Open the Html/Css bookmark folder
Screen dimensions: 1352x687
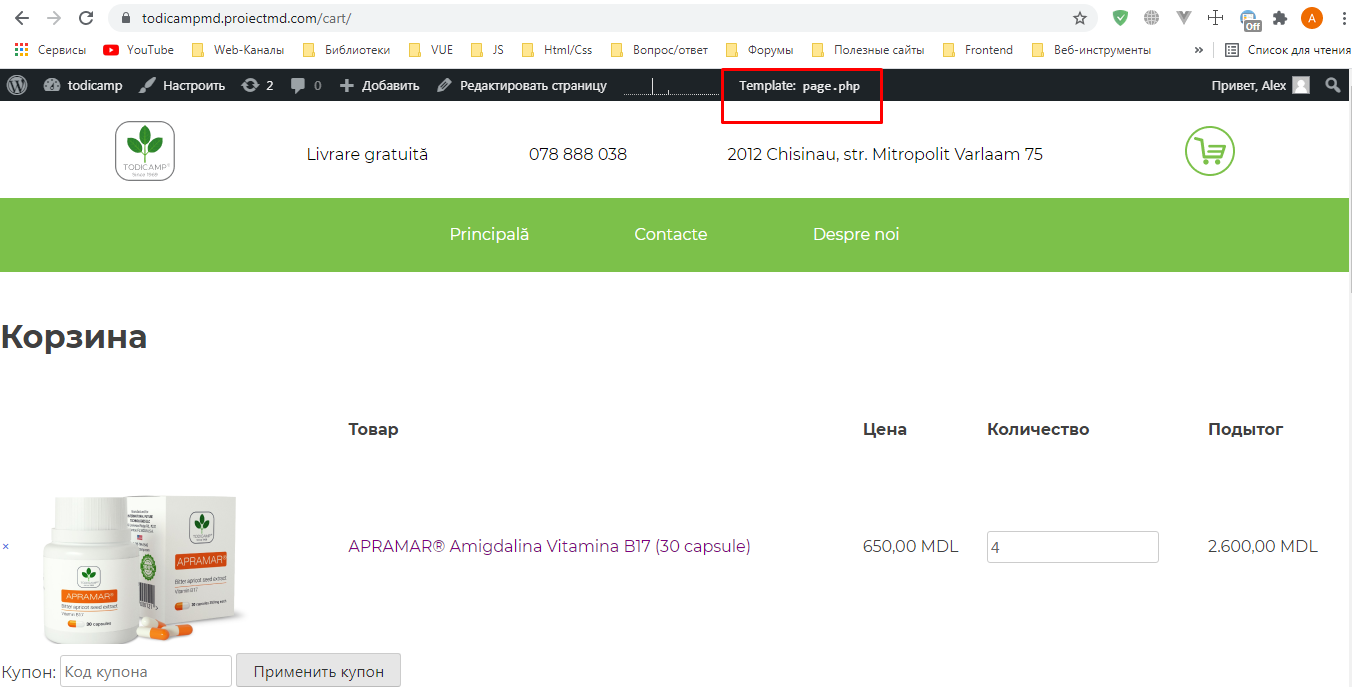click(x=557, y=50)
